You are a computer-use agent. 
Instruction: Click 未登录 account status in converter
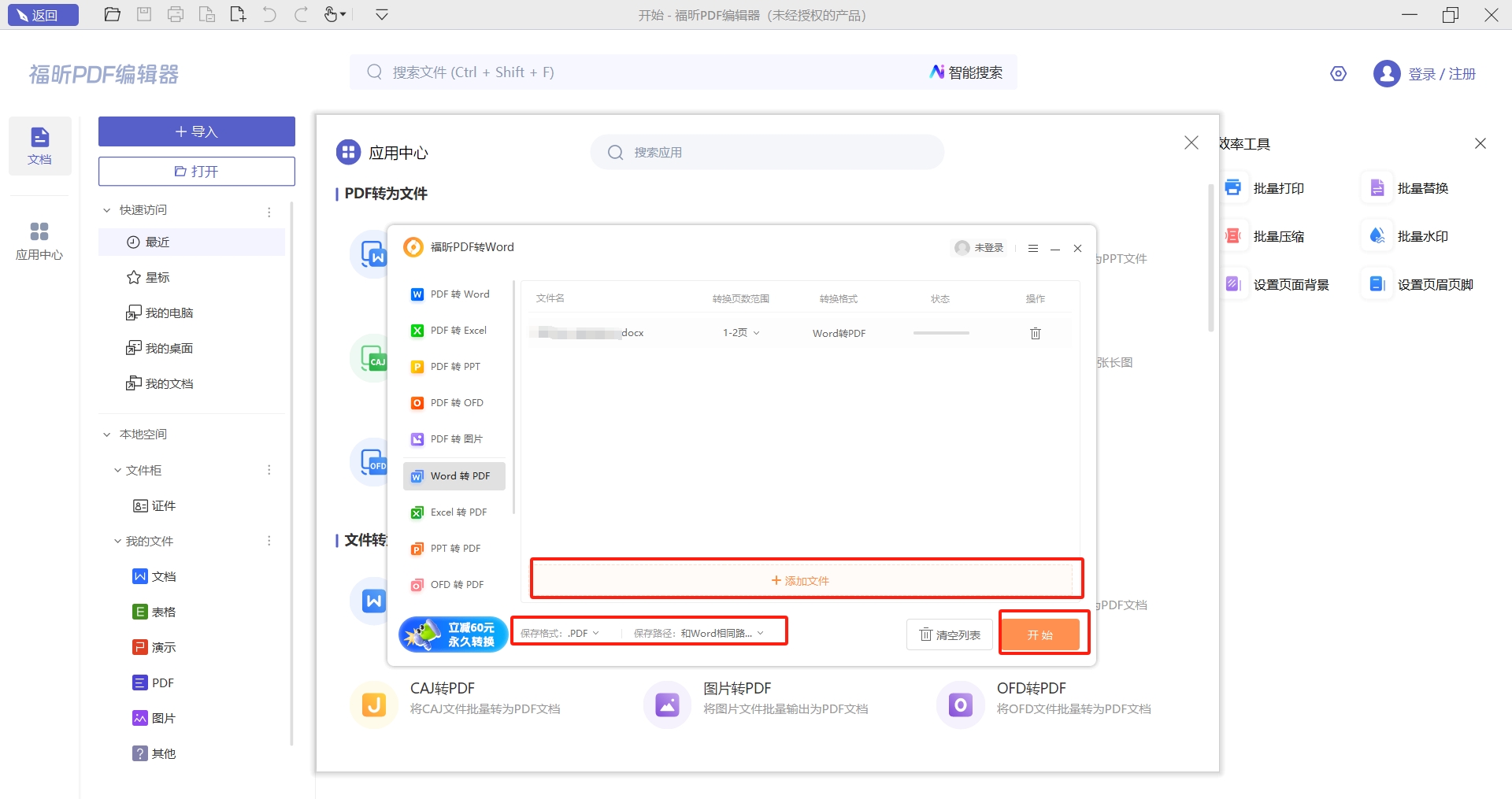coord(980,248)
